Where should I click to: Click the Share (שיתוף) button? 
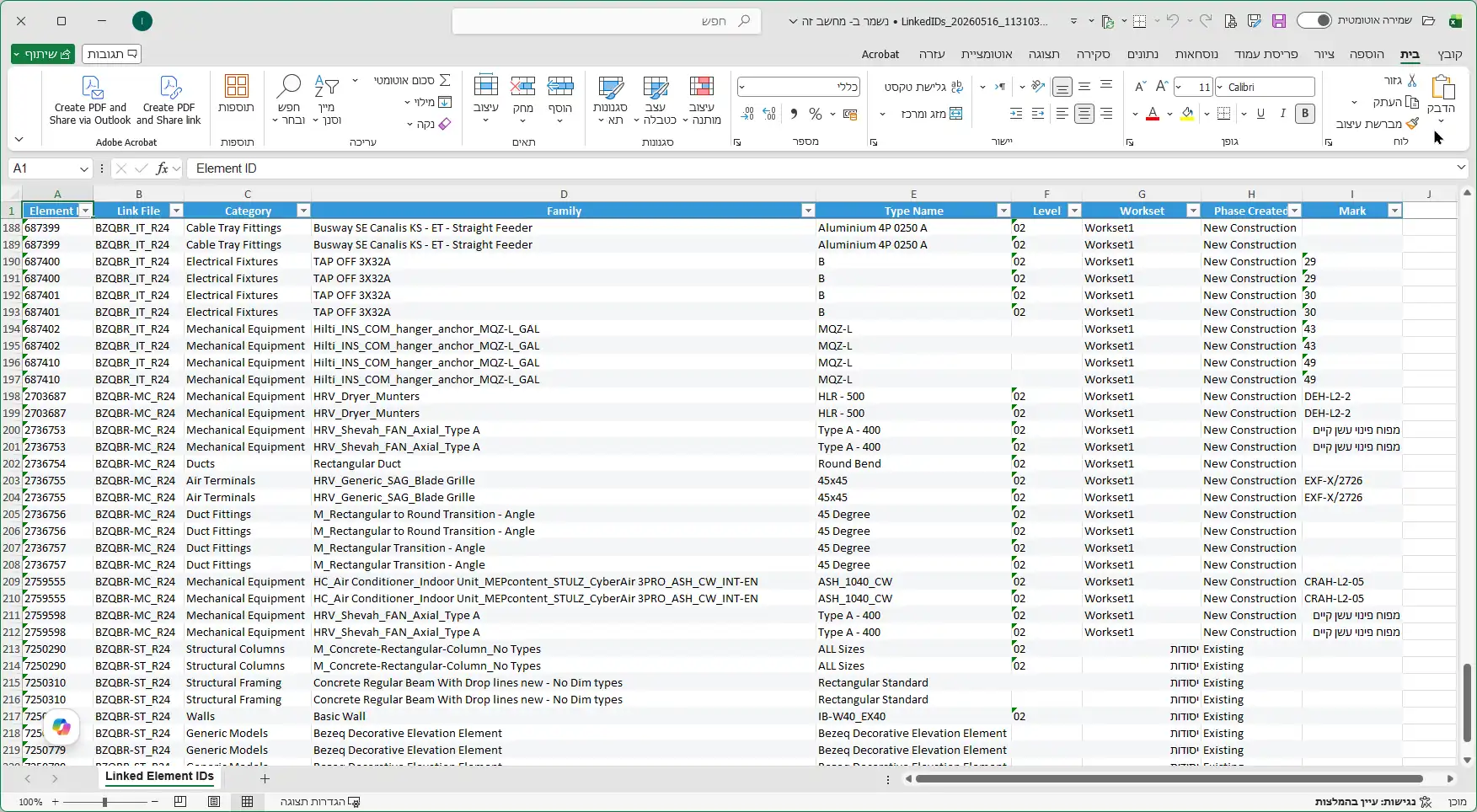43,54
